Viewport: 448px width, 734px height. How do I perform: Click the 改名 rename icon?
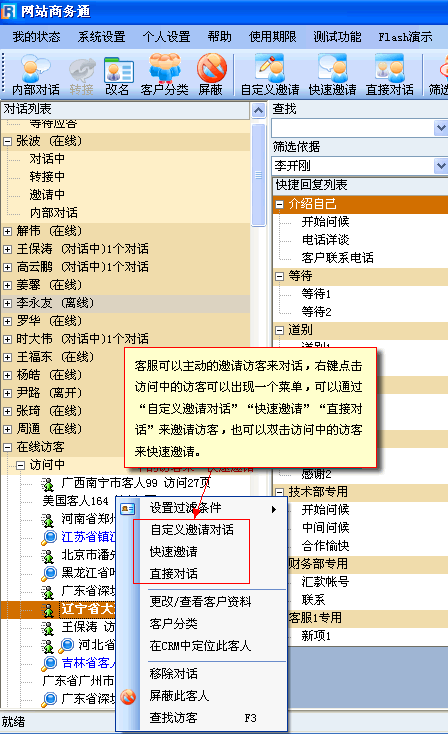tap(118, 75)
